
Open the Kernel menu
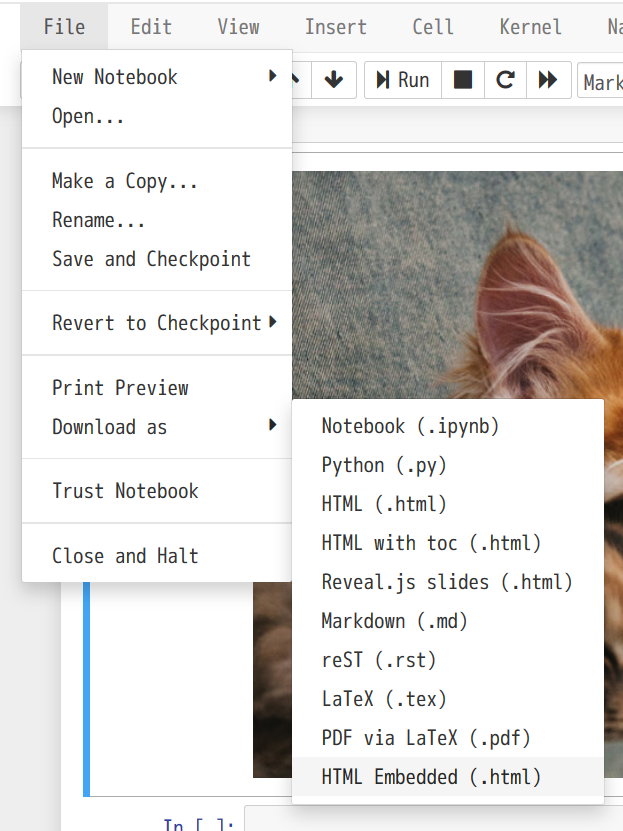click(530, 27)
